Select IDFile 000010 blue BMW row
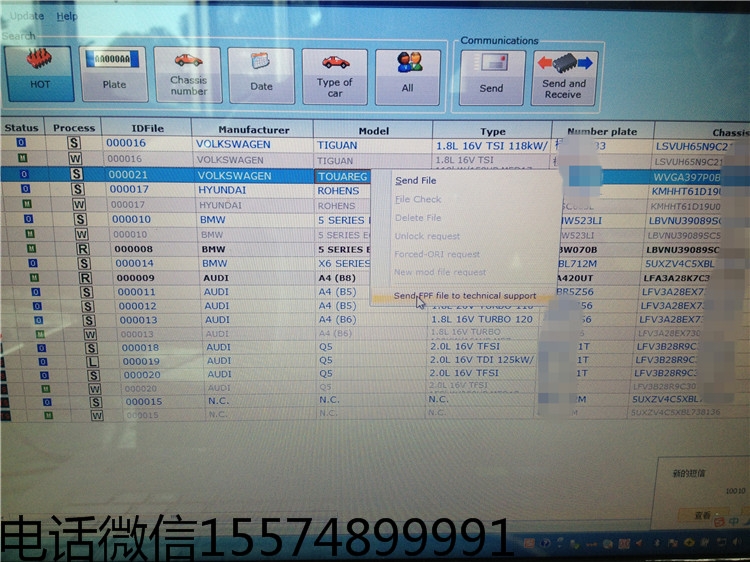The width and height of the screenshot is (750, 562). pos(131,219)
